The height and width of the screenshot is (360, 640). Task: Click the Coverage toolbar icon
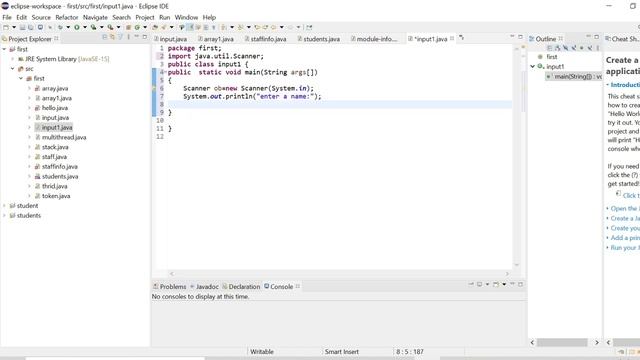point(93,27)
